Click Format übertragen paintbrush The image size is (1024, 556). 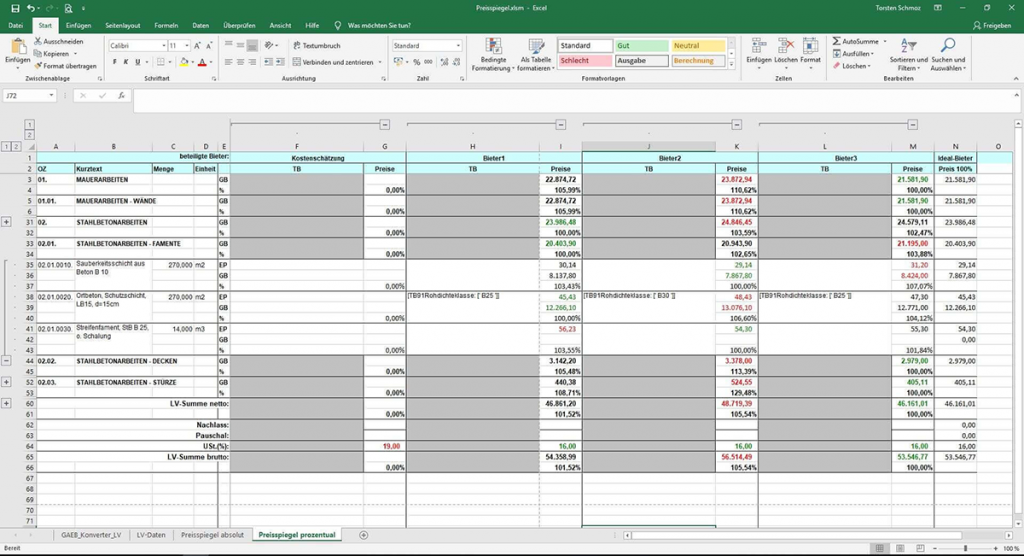[38, 66]
